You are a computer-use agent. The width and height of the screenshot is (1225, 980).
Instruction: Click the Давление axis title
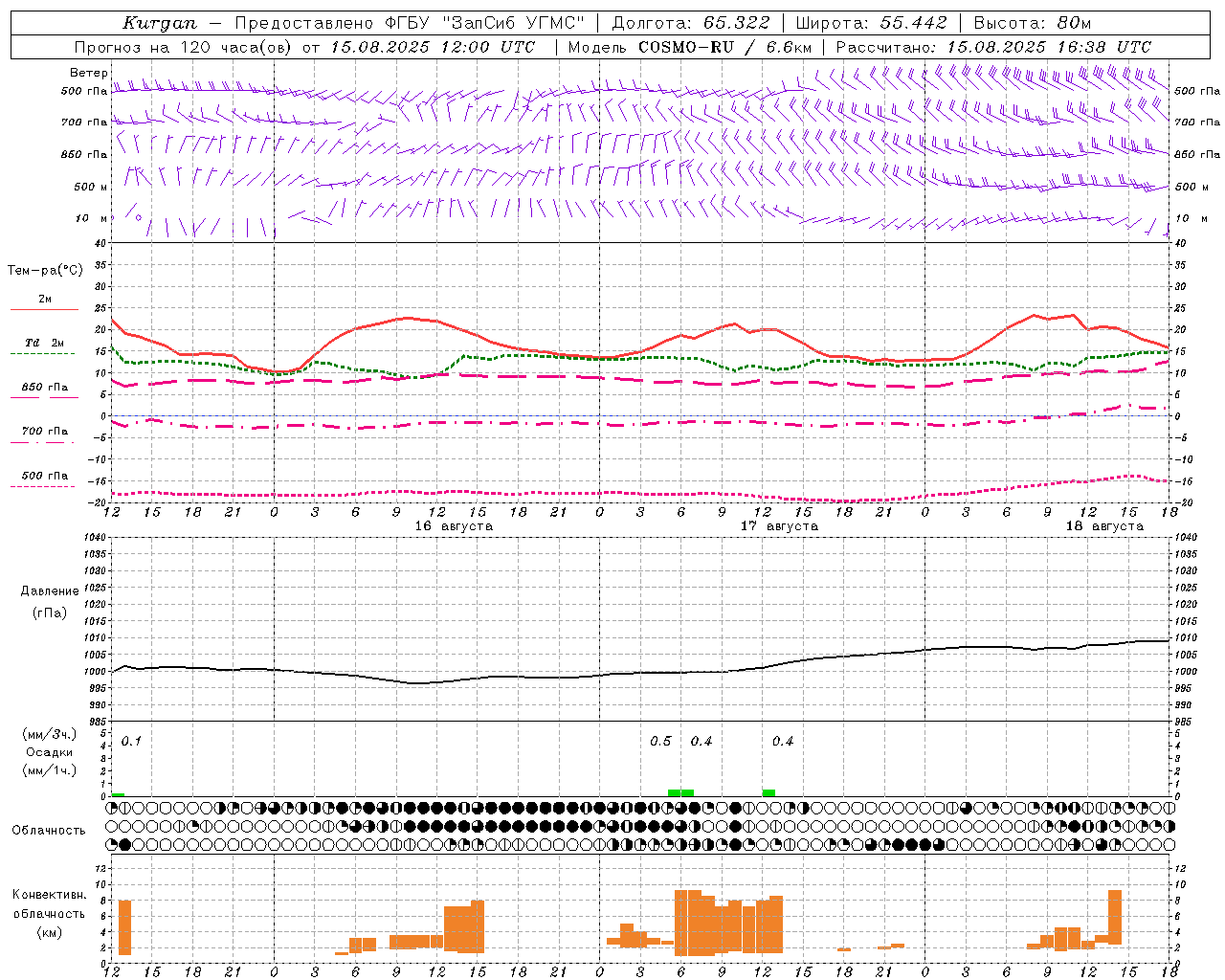click(x=50, y=591)
